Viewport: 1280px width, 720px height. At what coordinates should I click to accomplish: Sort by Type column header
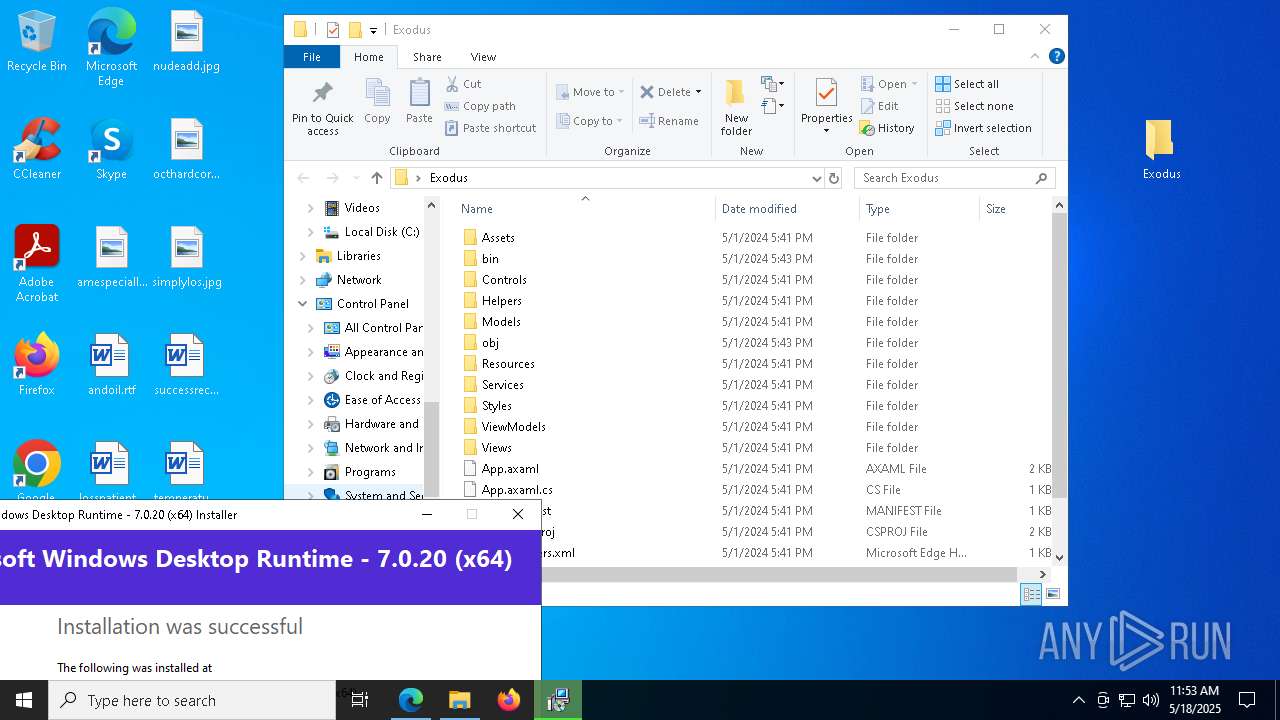pos(919,209)
